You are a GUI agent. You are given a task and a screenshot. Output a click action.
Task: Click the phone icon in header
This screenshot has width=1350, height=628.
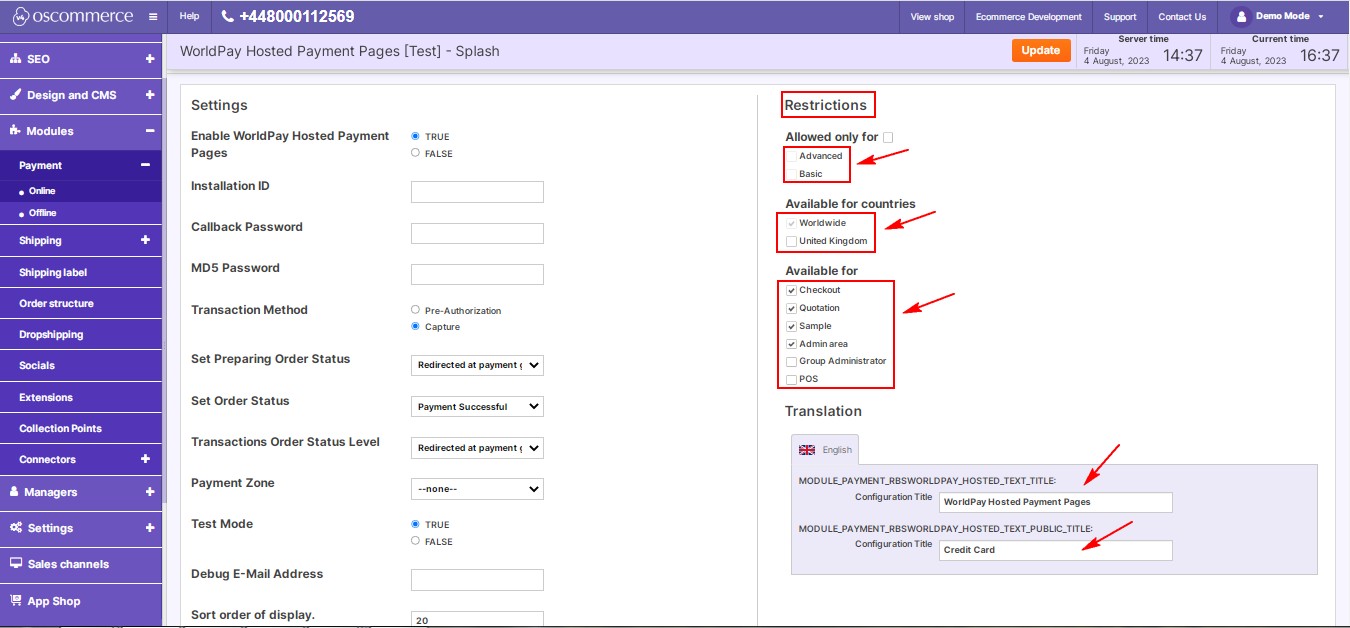pos(228,17)
